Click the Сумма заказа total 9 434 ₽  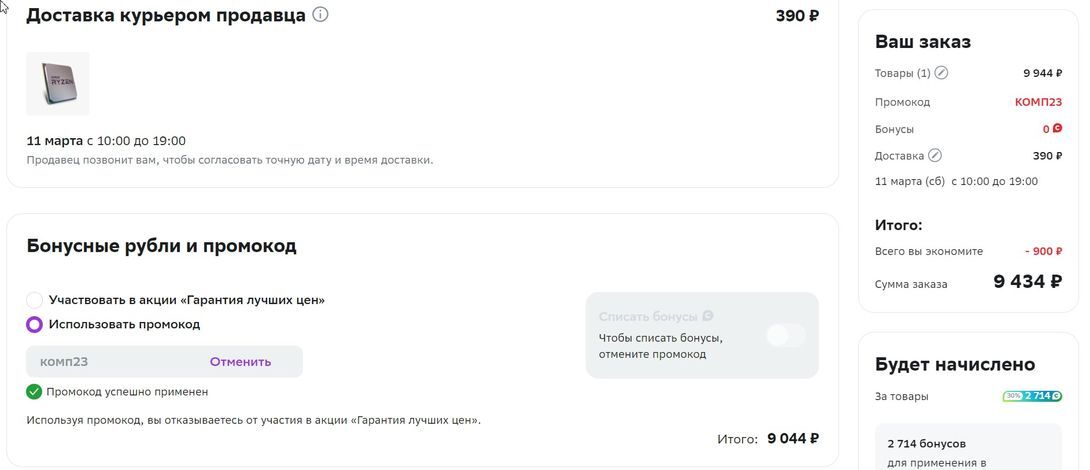[x=1027, y=282]
